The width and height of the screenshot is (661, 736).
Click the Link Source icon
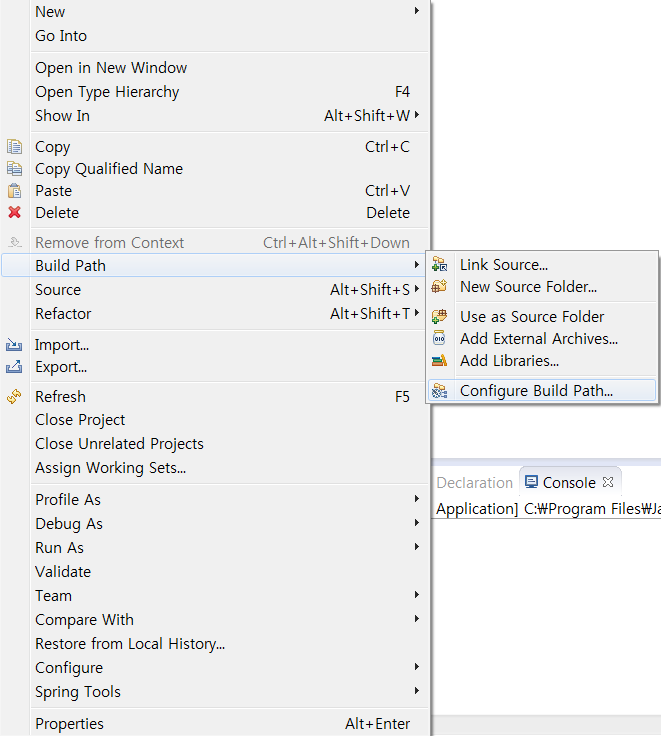[439, 264]
